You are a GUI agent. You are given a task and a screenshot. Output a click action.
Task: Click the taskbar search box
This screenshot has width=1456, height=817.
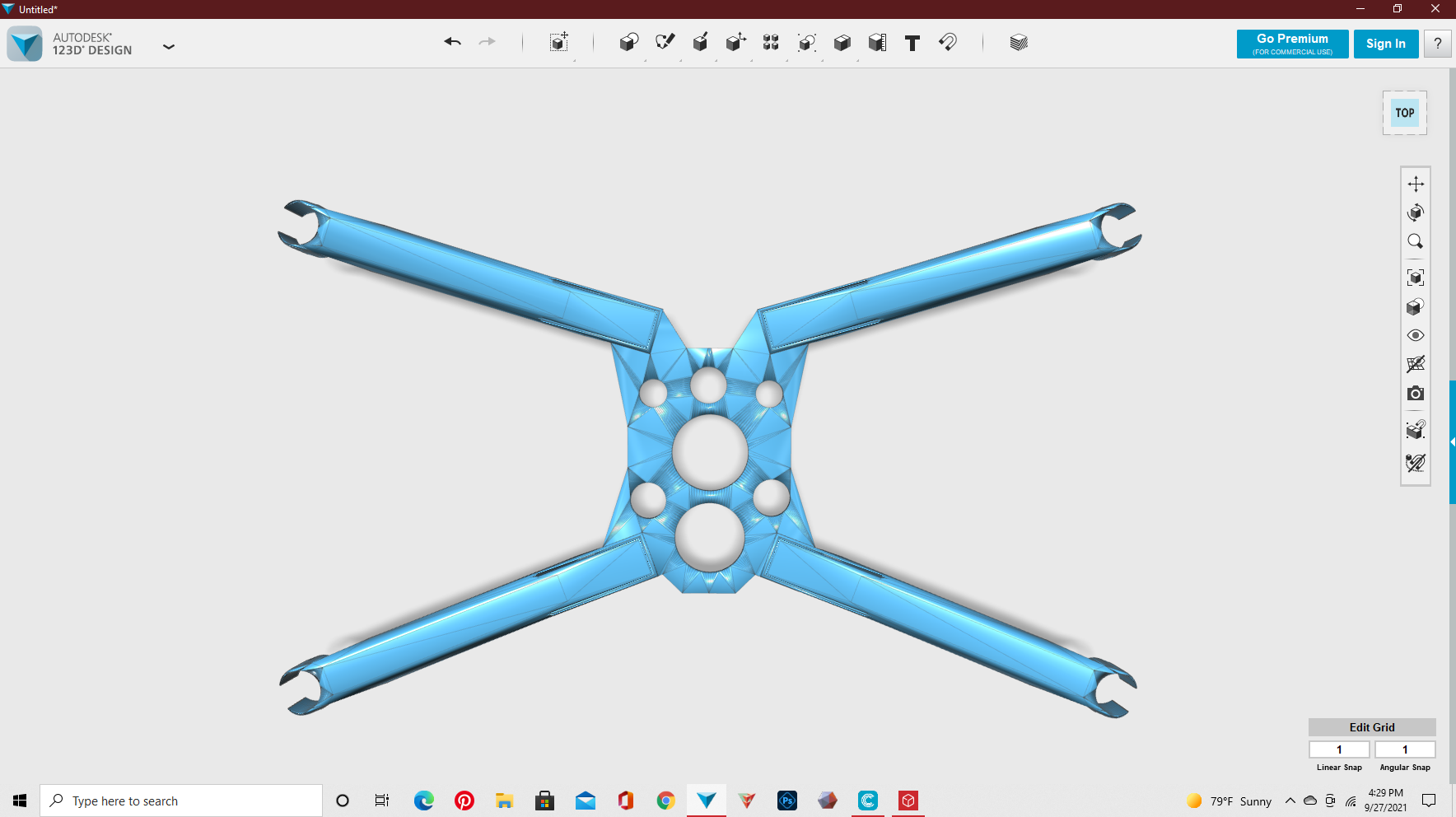pos(181,801)
